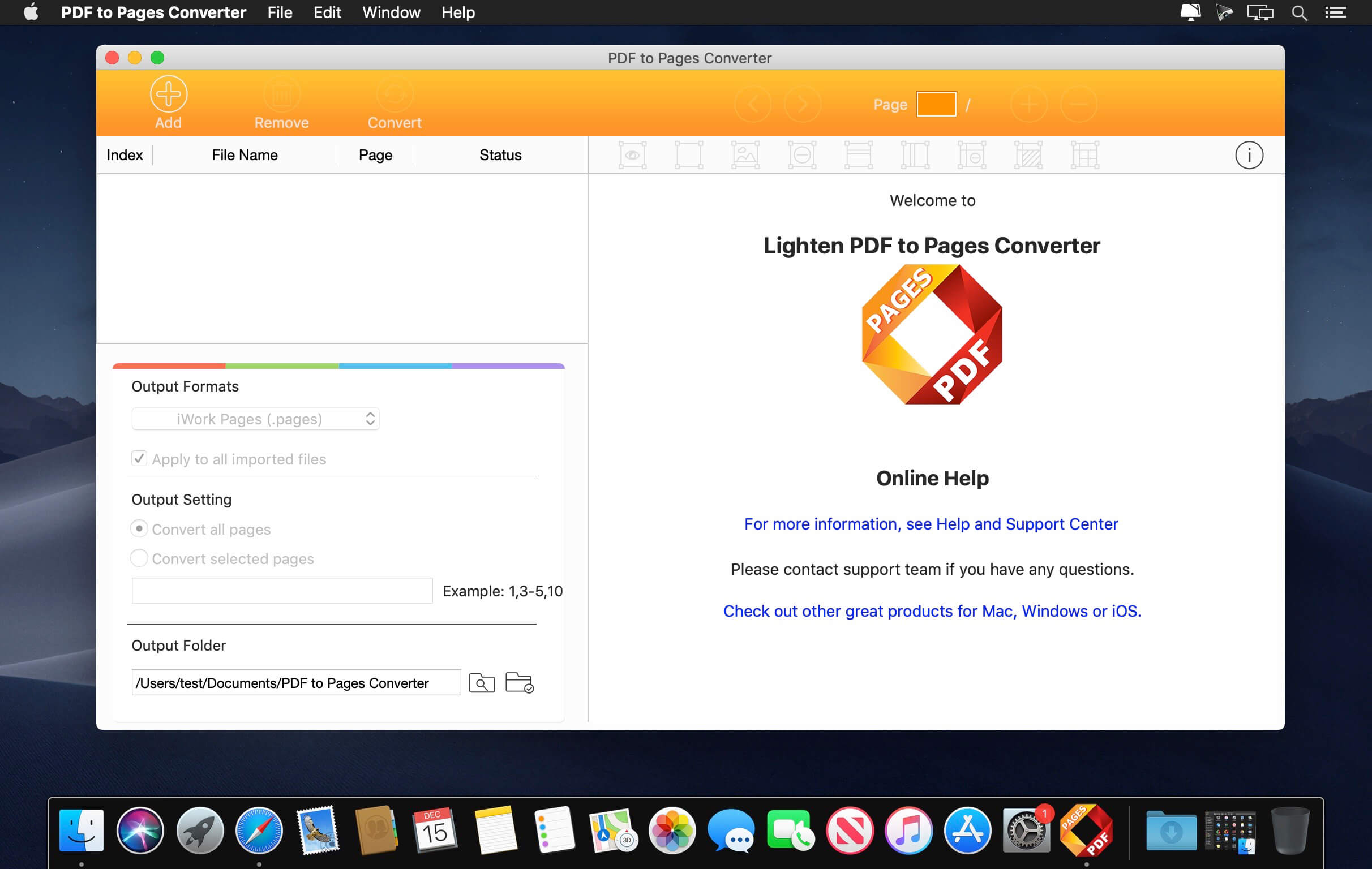Open the Window menu
The image size is (1372, 869).
coord(391,12)
